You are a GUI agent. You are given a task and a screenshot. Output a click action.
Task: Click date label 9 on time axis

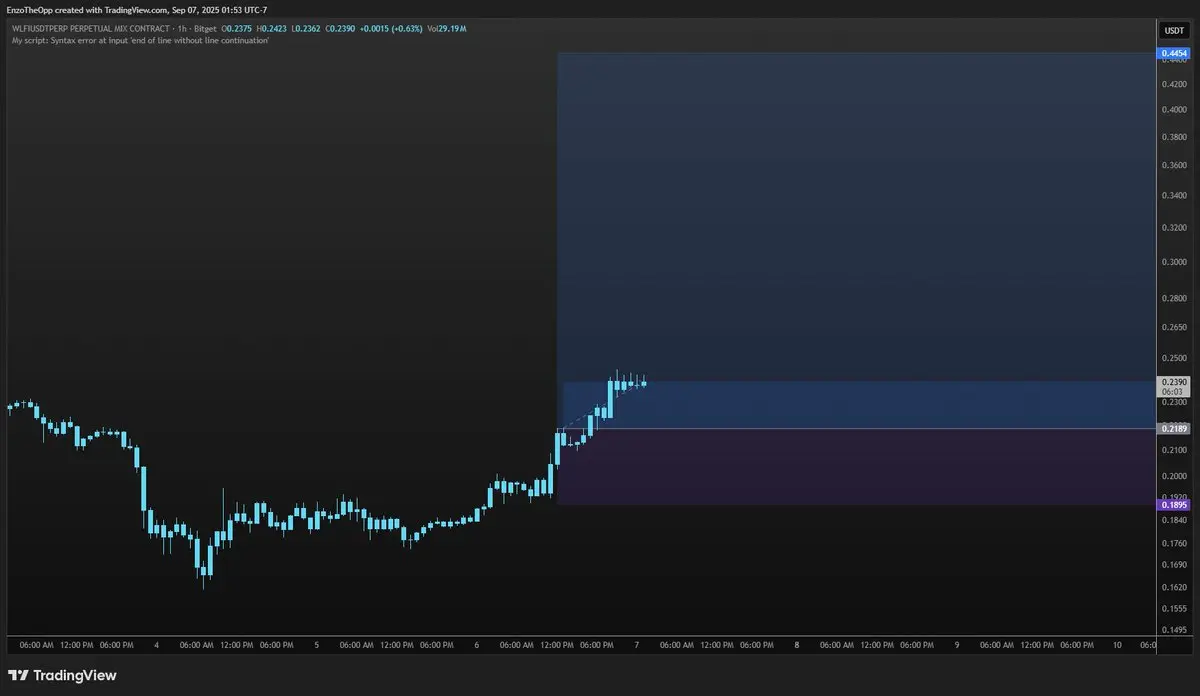(x=957, y=645)
